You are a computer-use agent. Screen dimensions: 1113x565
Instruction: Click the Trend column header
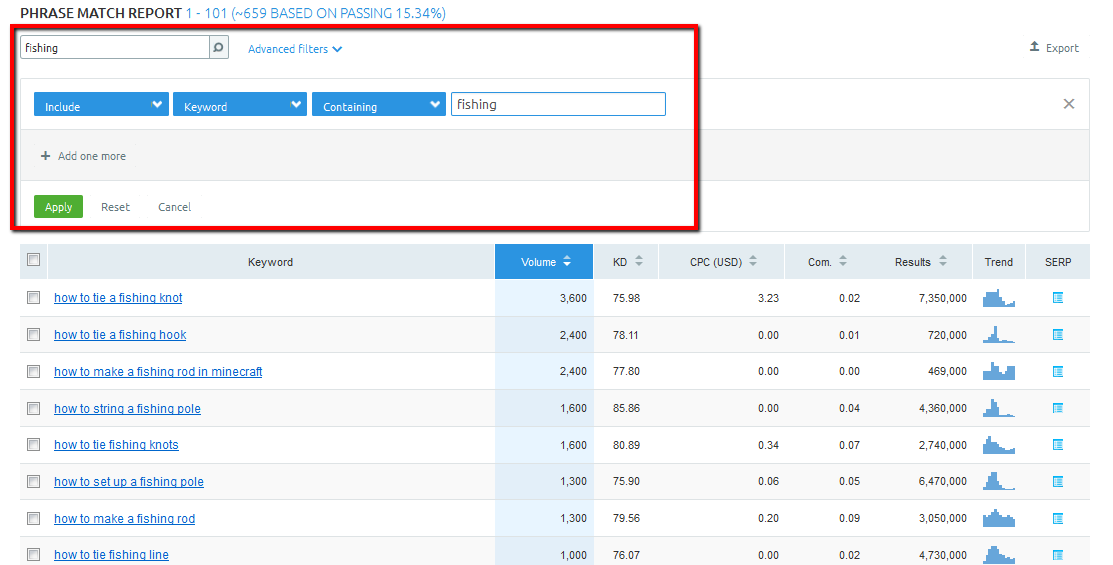999,262
